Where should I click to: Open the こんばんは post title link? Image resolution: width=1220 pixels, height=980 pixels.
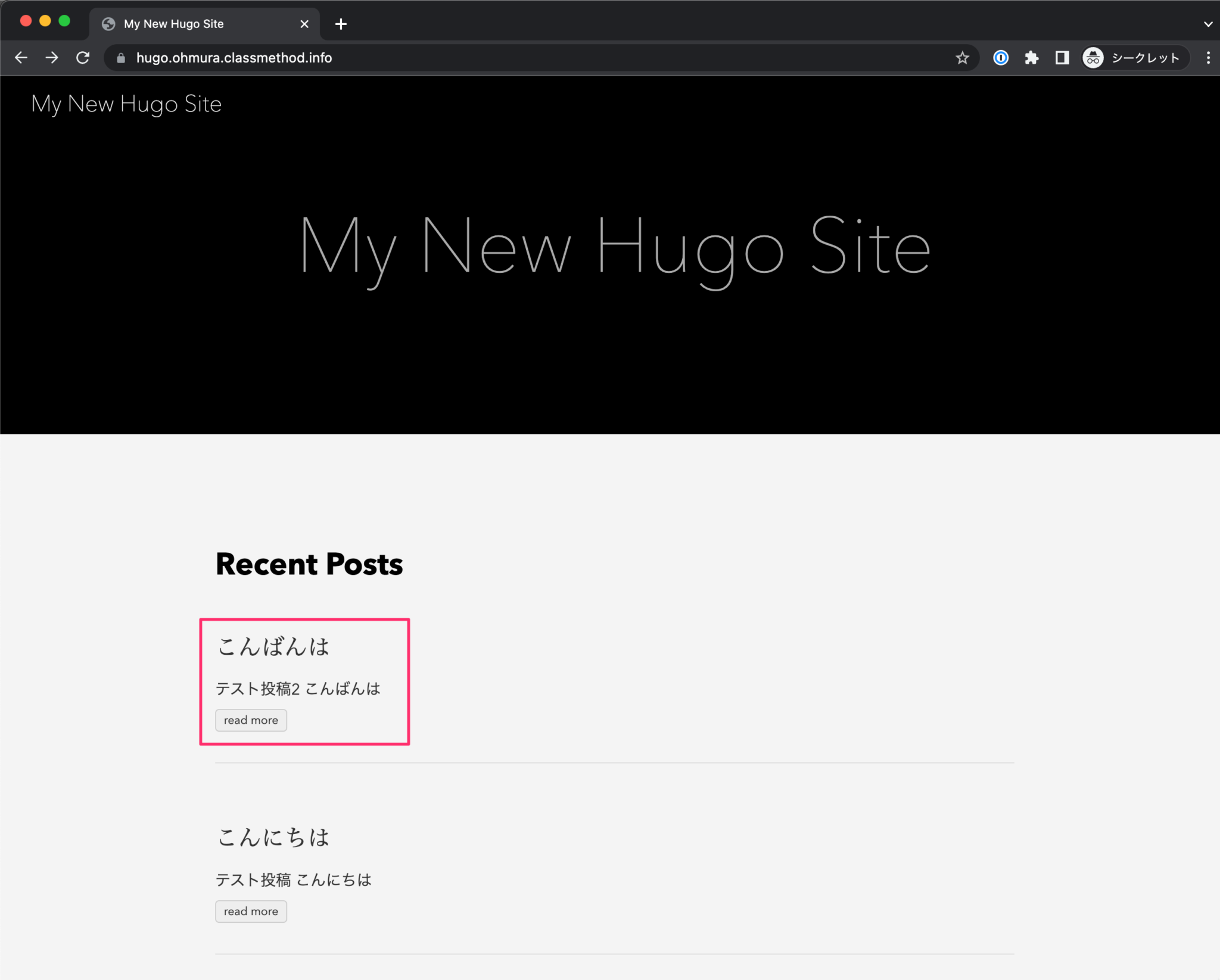[x=273, y=647]
